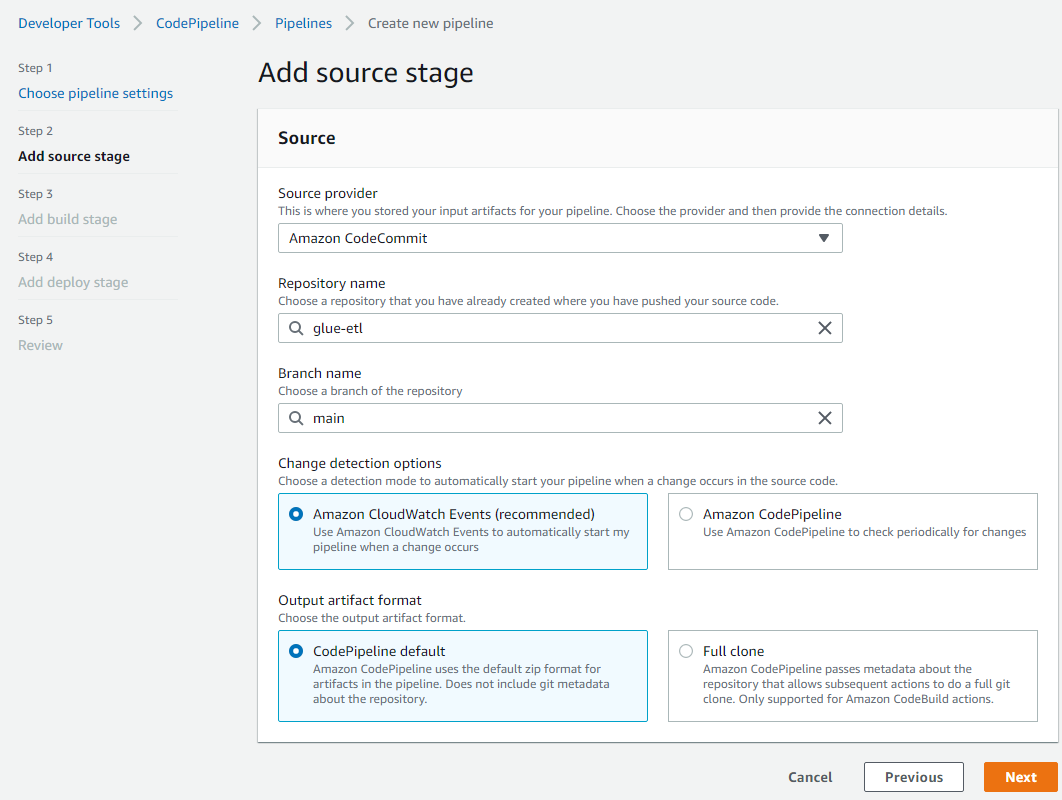Screen dimensions: 1062x800
Task: Open the Pipelines breadcrumb link
Action: [303, 23]
